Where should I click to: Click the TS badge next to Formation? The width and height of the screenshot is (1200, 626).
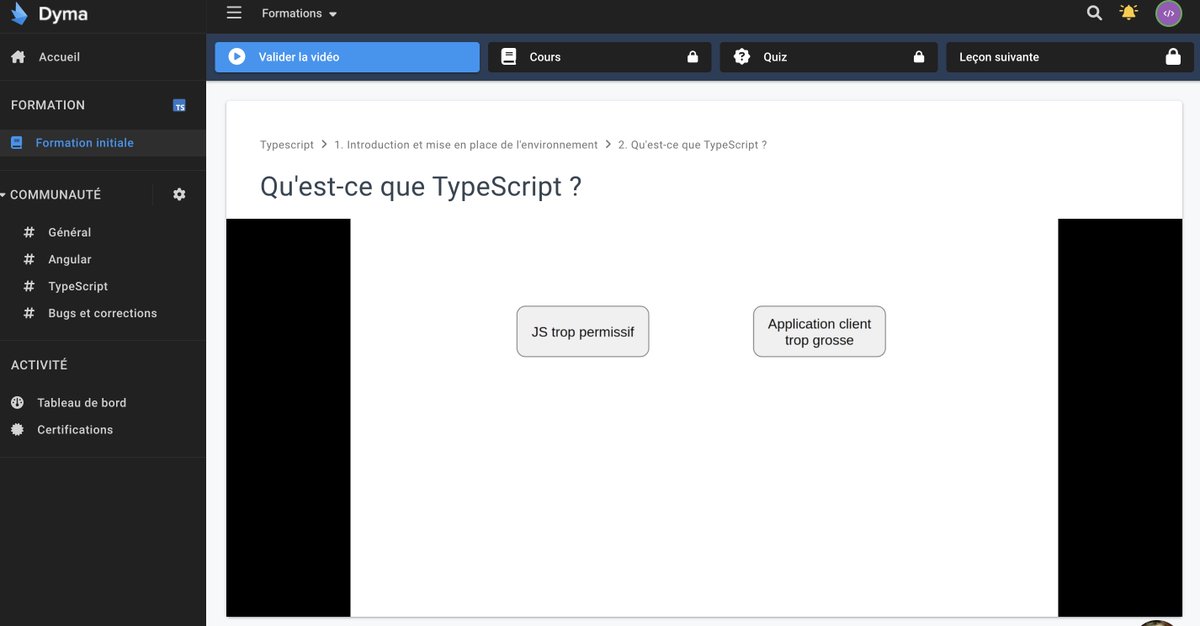click(179, 105)
